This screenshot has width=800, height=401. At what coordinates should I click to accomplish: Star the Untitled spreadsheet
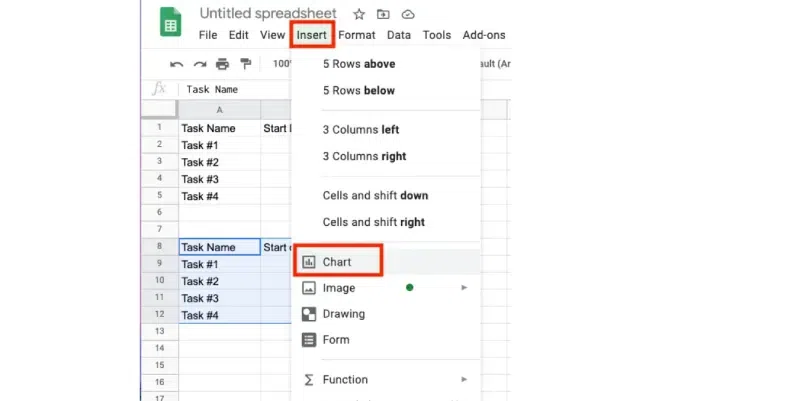point(359,14)
